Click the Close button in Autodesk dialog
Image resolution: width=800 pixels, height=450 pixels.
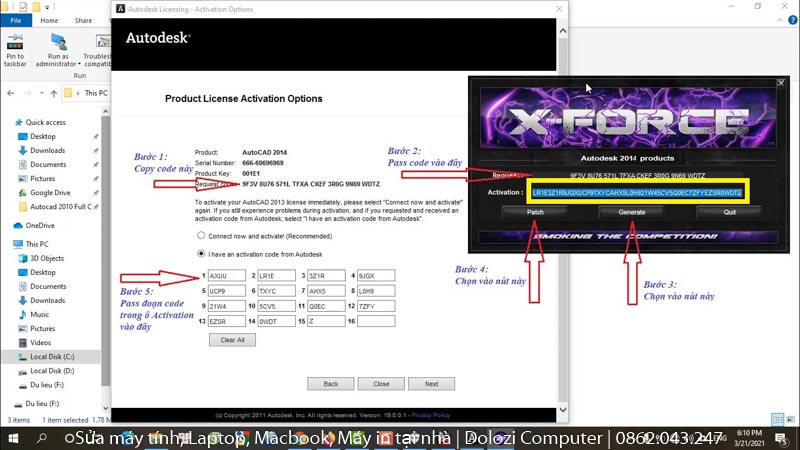point(381,384)
